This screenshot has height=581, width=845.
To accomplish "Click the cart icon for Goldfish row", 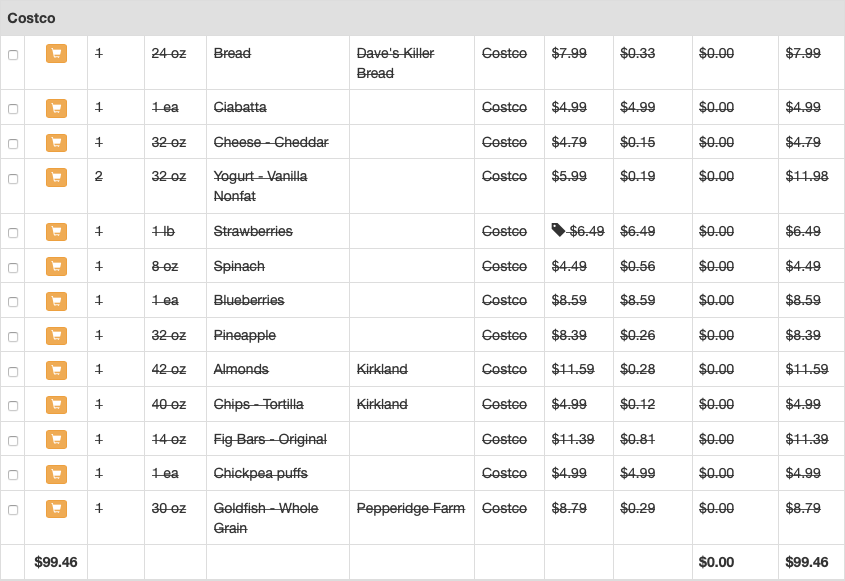I will (56, 509).
